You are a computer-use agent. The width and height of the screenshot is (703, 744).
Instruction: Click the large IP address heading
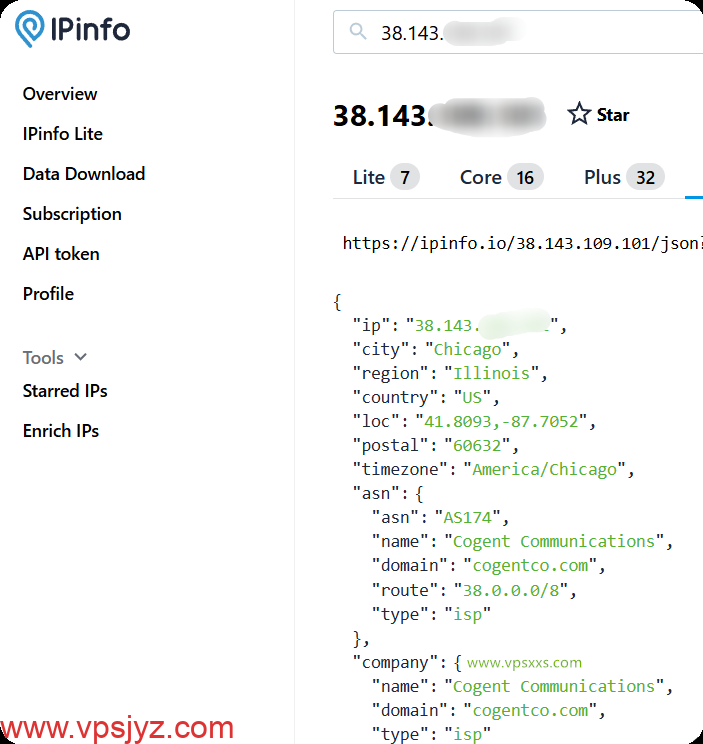click(x=439, y=115)
